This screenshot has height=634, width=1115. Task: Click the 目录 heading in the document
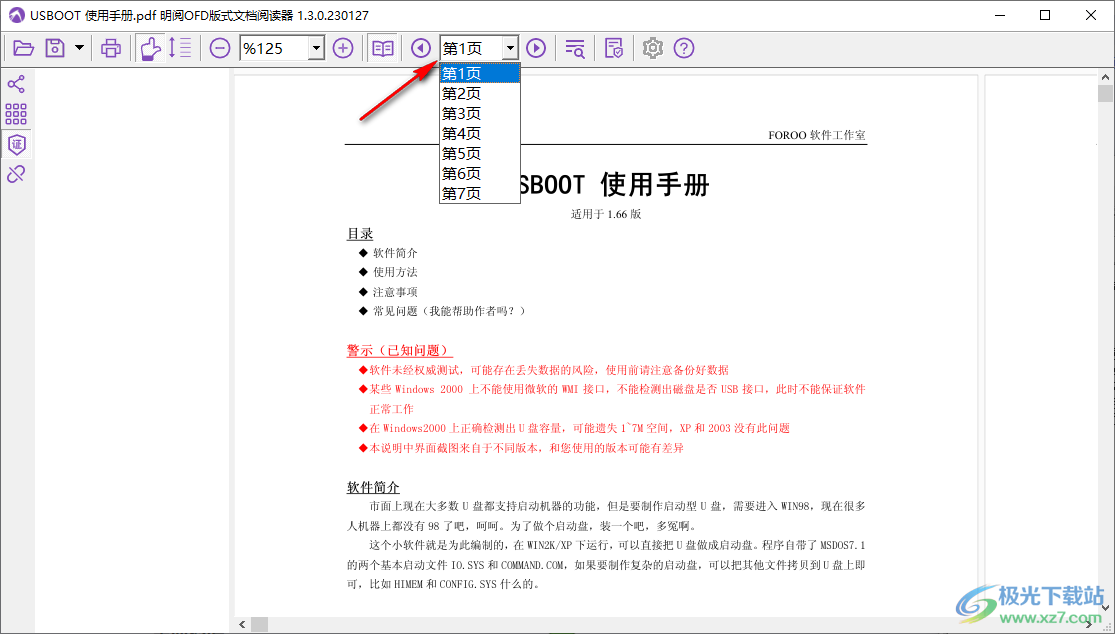(x=360, y=234)
